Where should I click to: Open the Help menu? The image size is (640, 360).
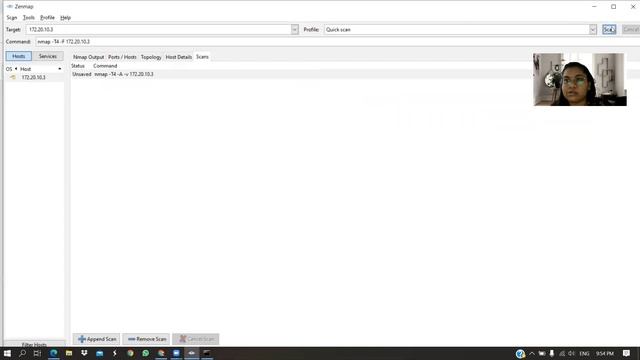pyautogui.click(x=65, y=18)
